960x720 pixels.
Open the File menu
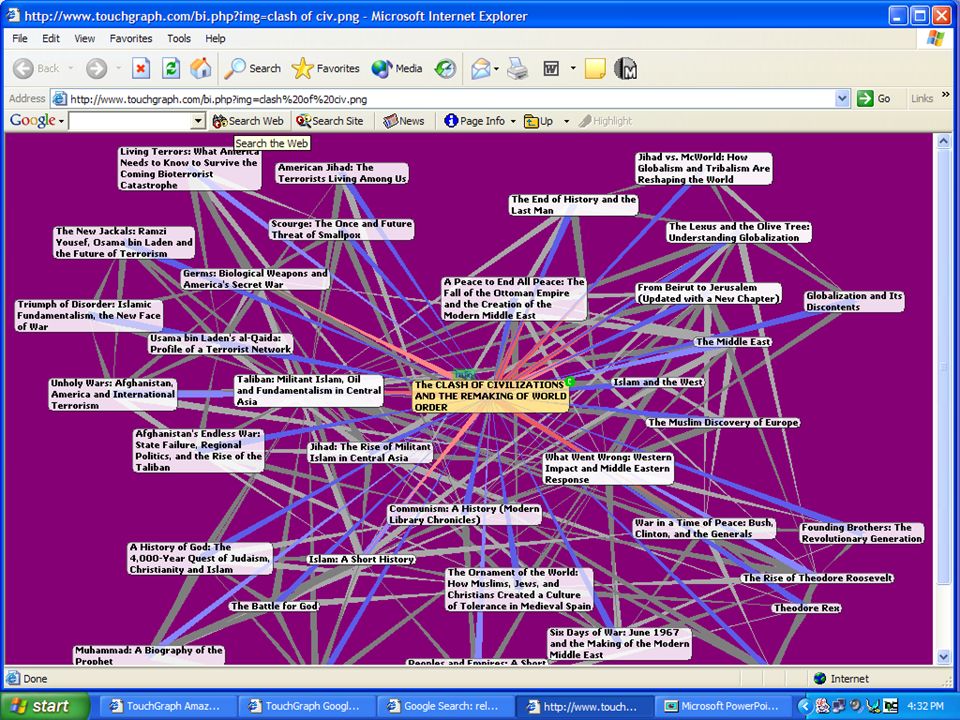[20, 39]
